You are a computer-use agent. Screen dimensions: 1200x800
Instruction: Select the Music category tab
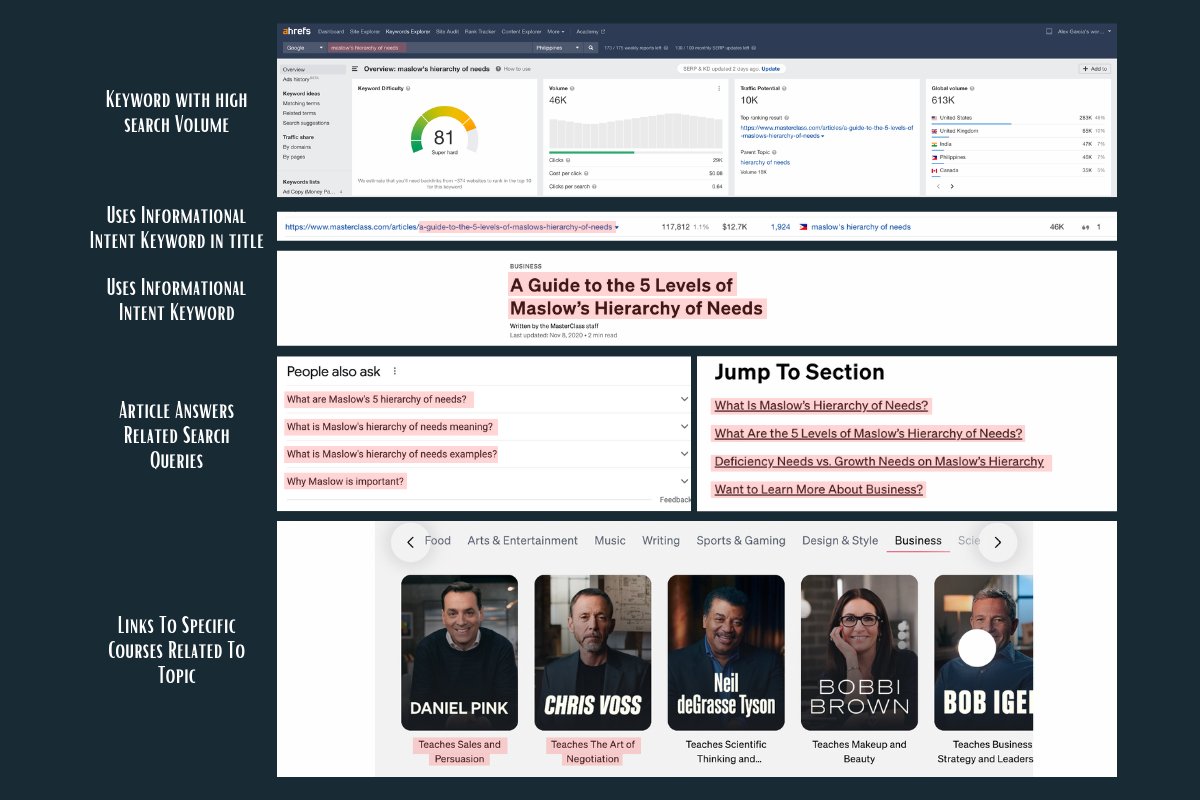pos(610,541)
